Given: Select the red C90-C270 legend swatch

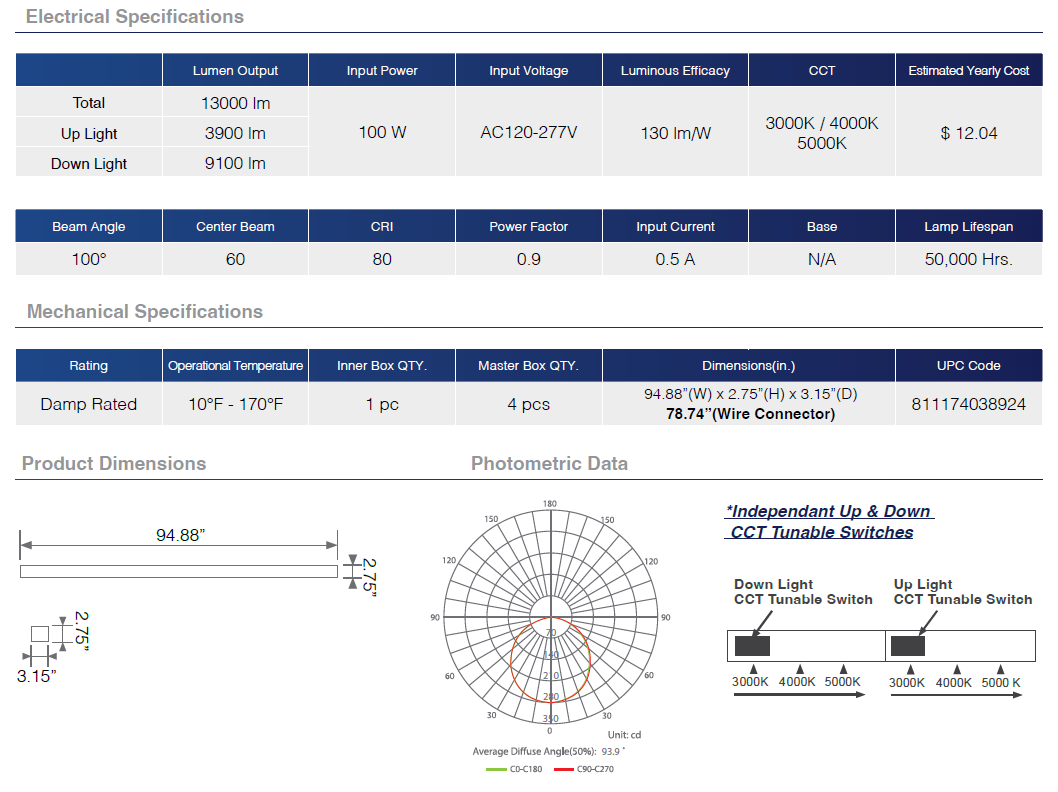Looking at the screenshot, I should (564, 769).
